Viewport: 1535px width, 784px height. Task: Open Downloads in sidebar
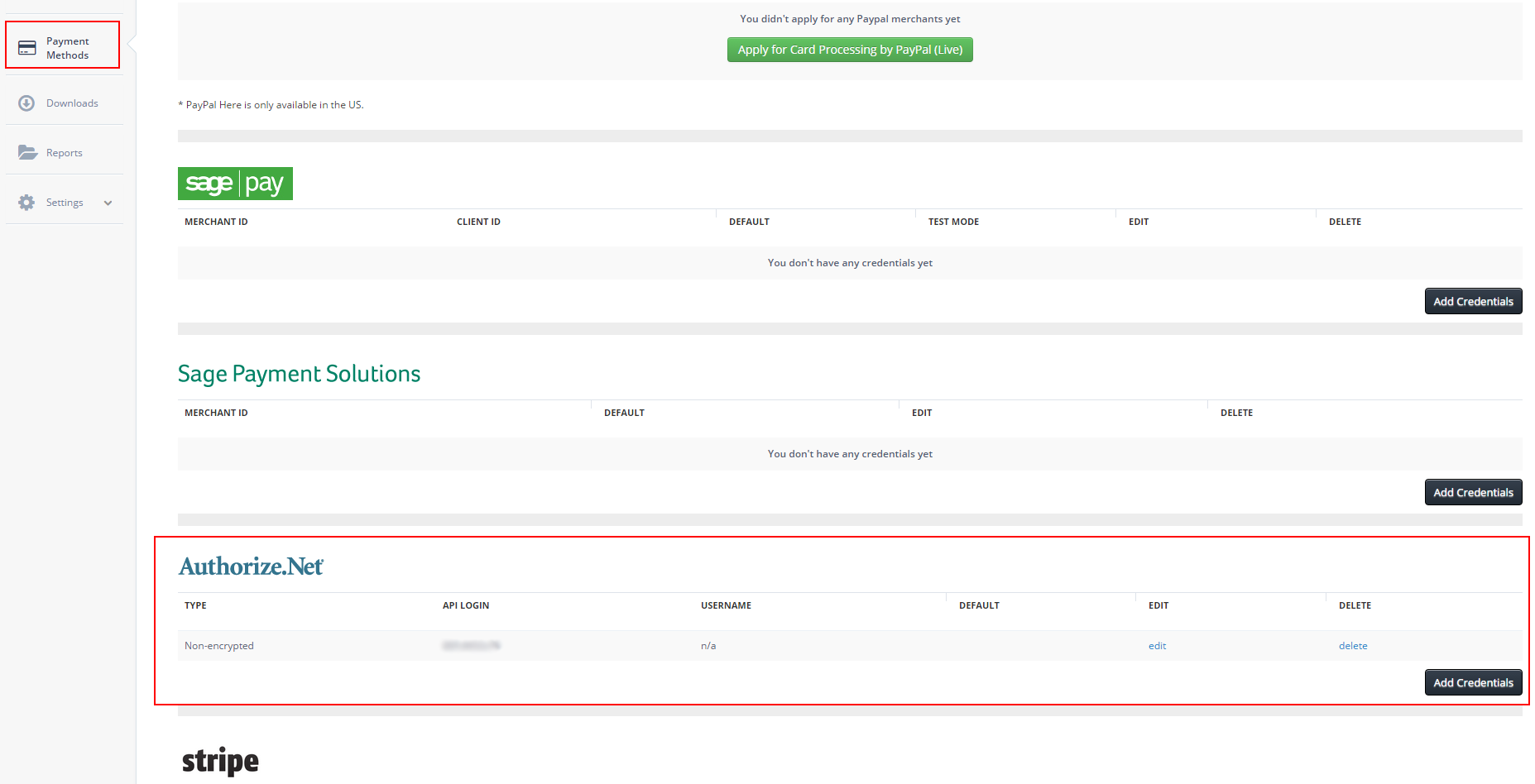65,103
